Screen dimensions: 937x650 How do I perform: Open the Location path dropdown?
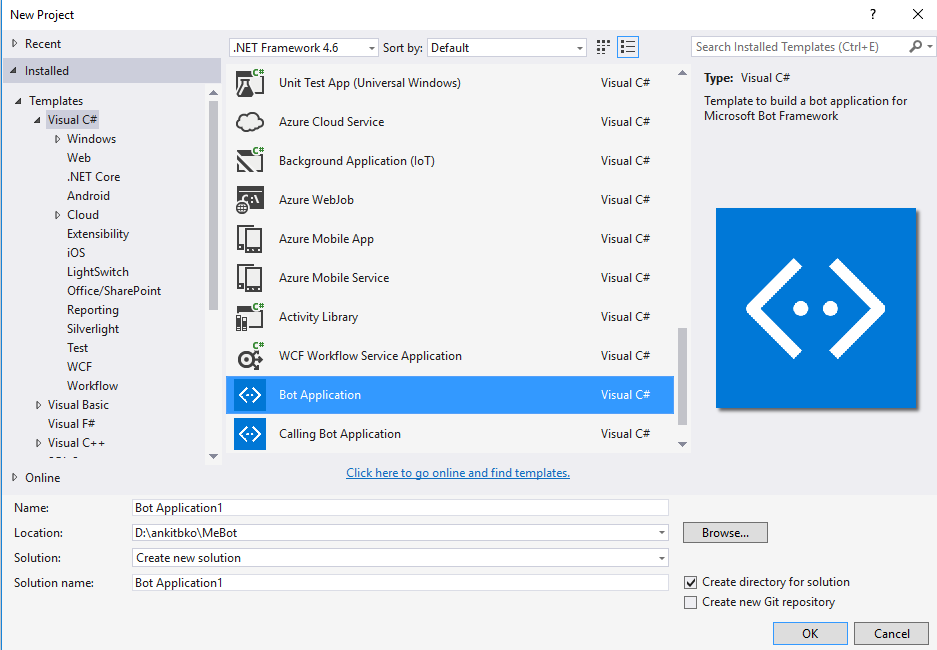click(662, 533)
